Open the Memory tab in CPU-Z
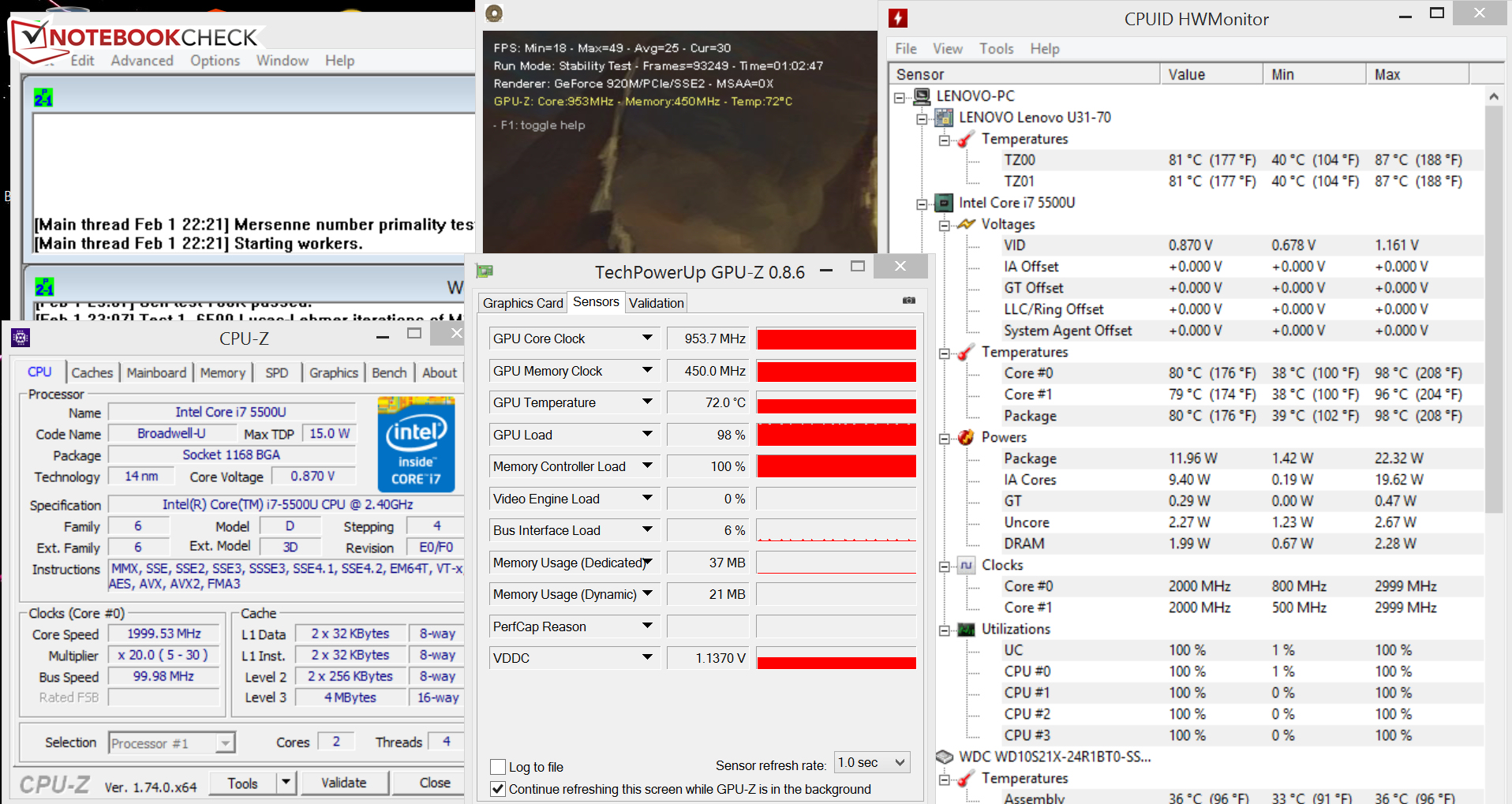 (x=223, y=372)
